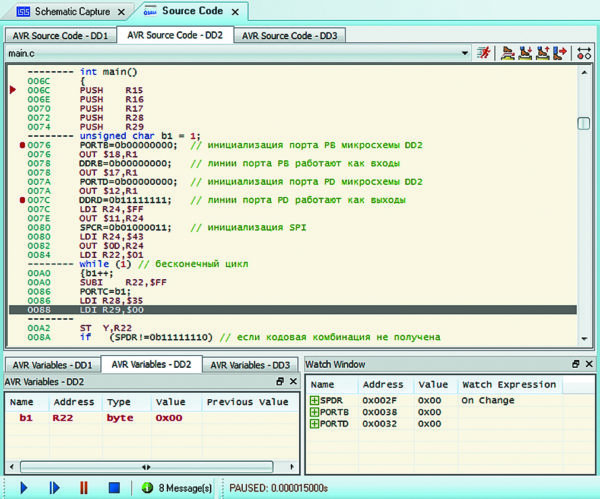The image size is (600, 499).
Task: Expand the SPDR watch item
Action: point(314,400)
